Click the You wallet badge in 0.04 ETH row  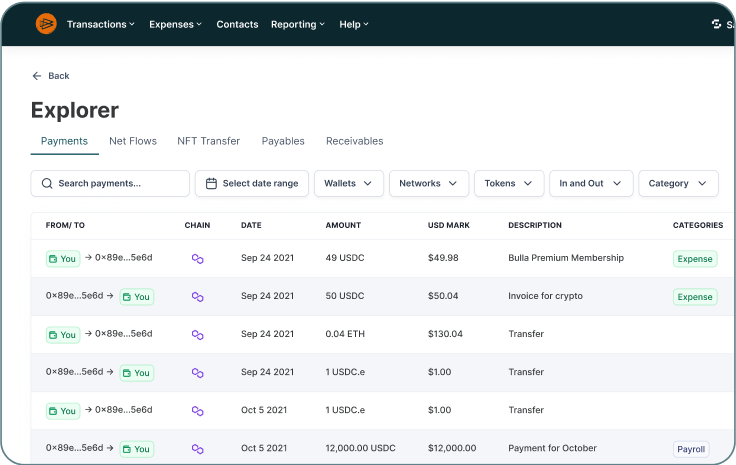pos(63,335)
